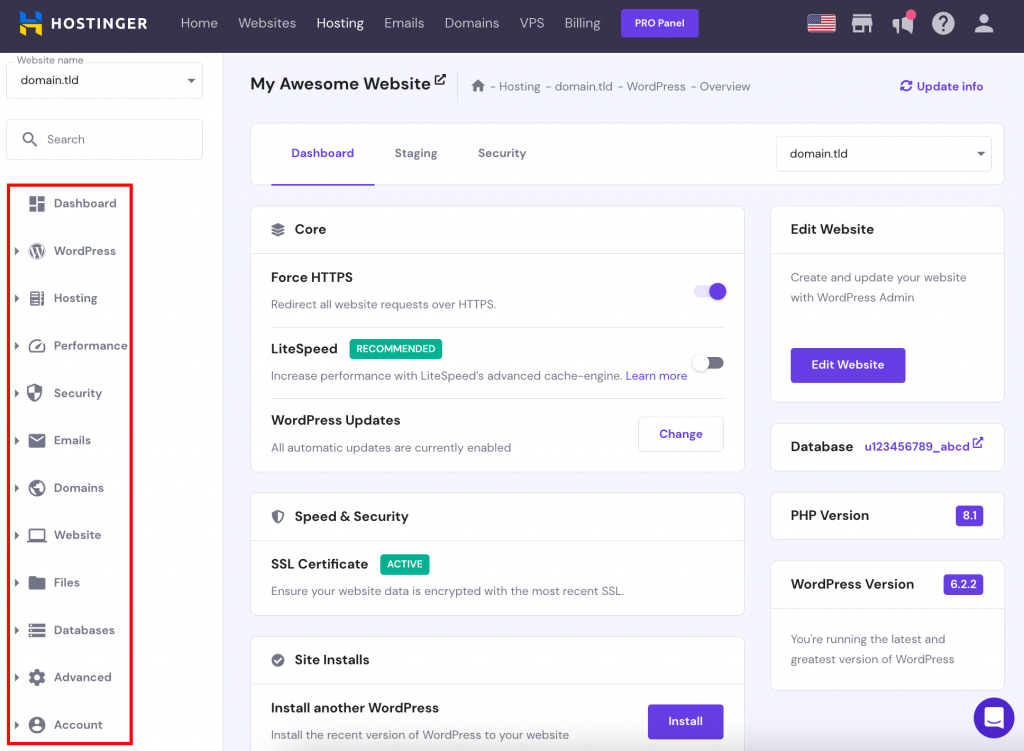Open the announcements megaphone icon

pos(903,23)
